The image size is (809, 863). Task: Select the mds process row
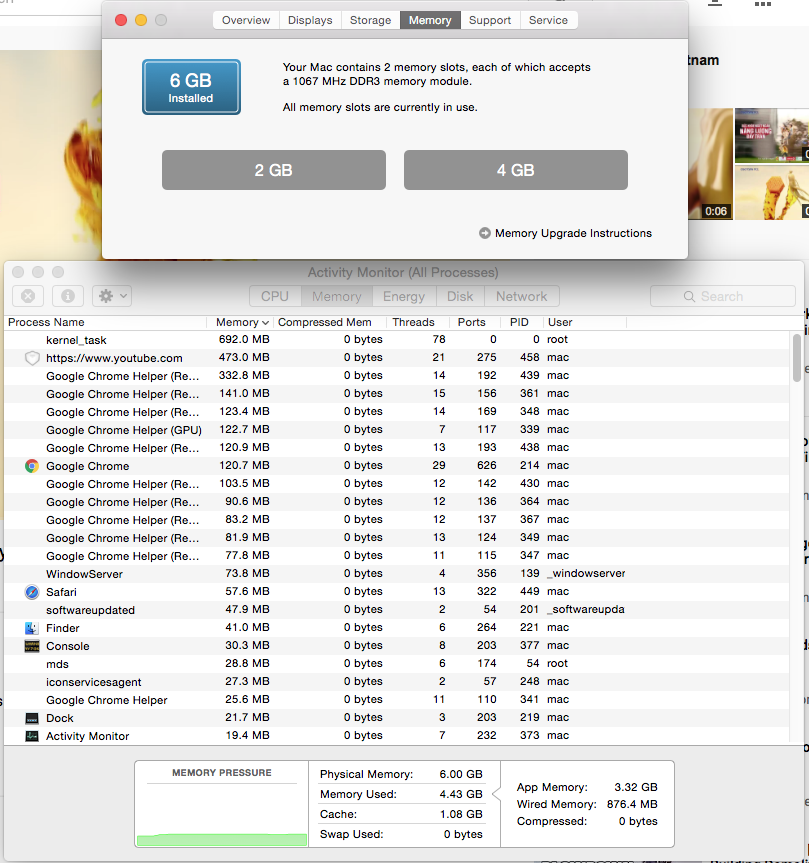coord(396,664)
